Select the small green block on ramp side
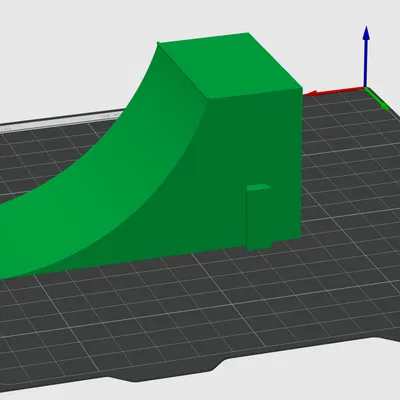Screen dimensions: 400x400 [259, 217]
